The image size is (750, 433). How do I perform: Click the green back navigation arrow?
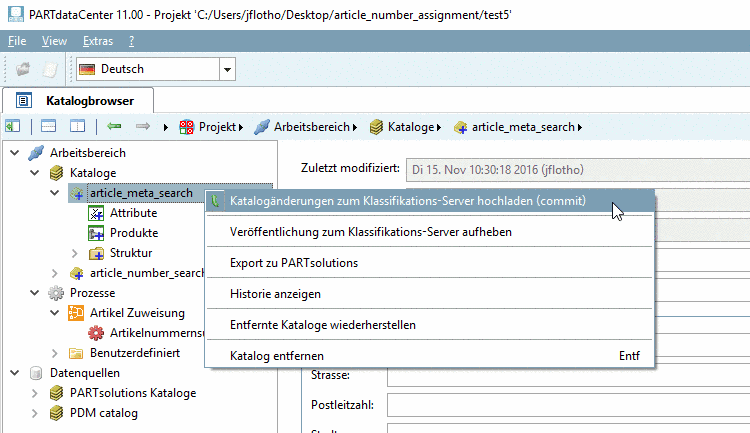click(115, 127)
